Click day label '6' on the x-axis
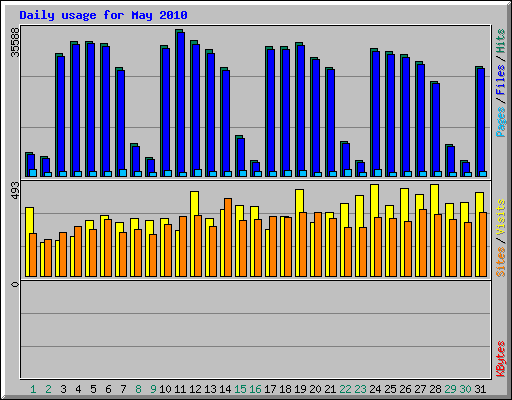Image resolution: width=512 pixels, height=400 pixels. (x=108, y=389)
